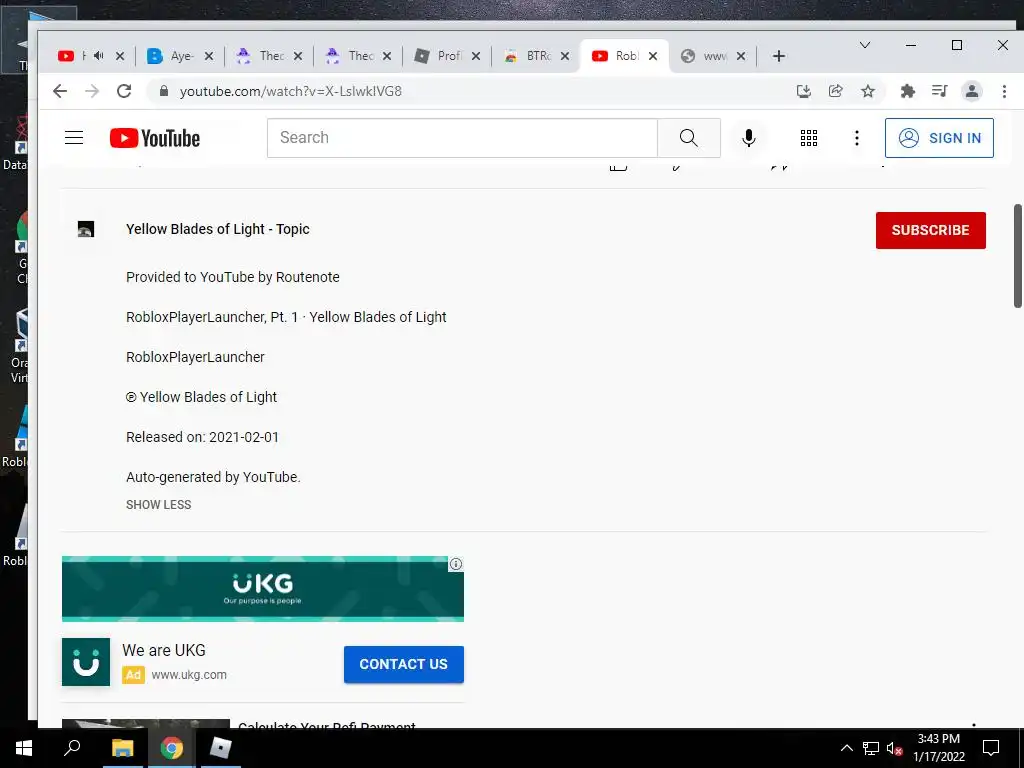Click the Roblox taskbar icon
This screenshot has height=768, width=1024.
pos(221,748)
